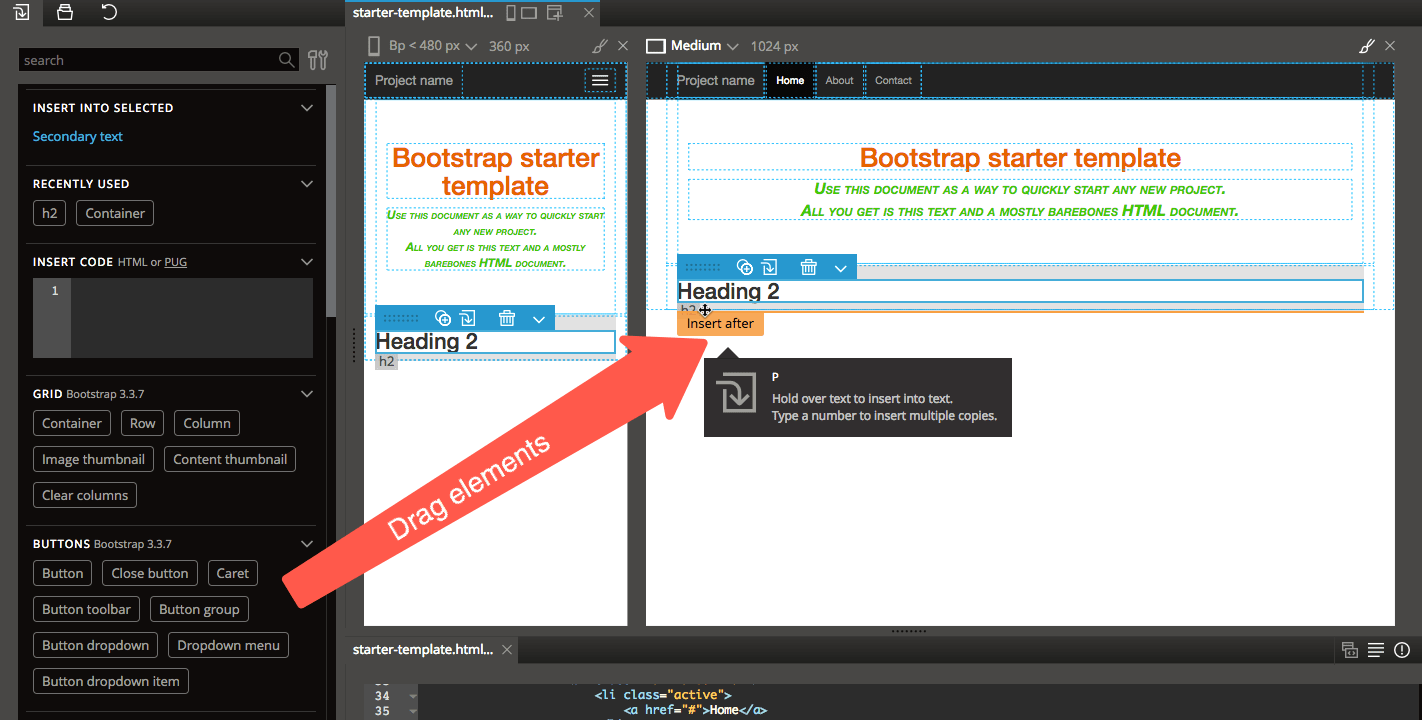
Task: Collapse the Insert Into Selected section
Action: 307,108
